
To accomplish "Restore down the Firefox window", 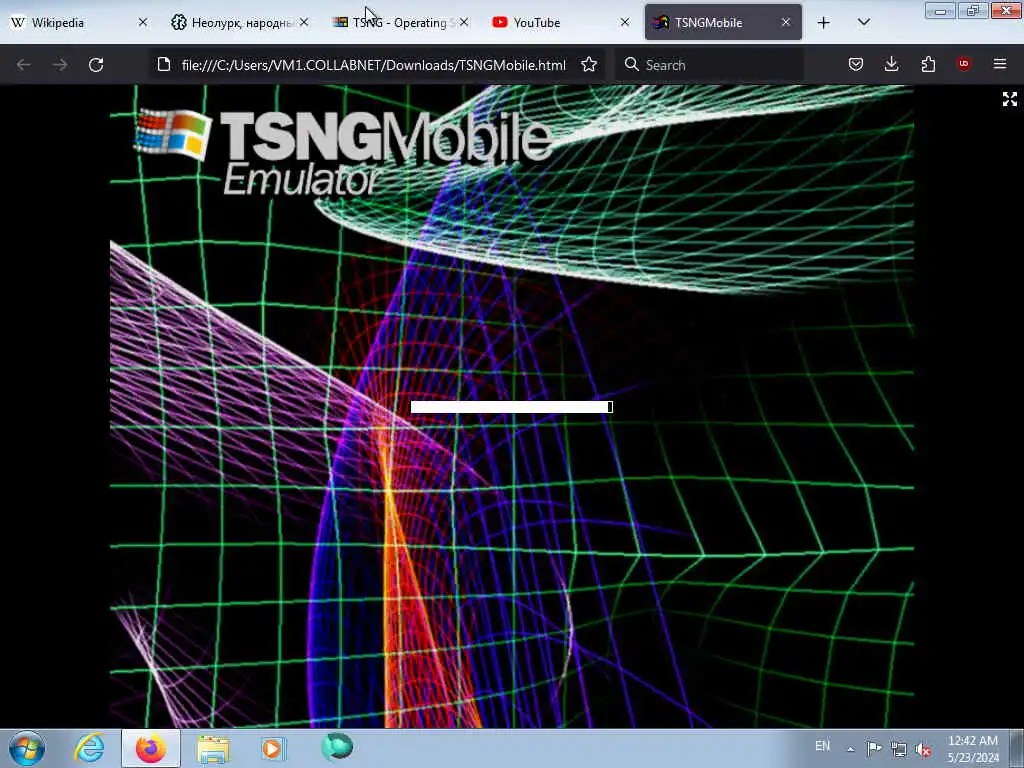I will coord(973,10).
